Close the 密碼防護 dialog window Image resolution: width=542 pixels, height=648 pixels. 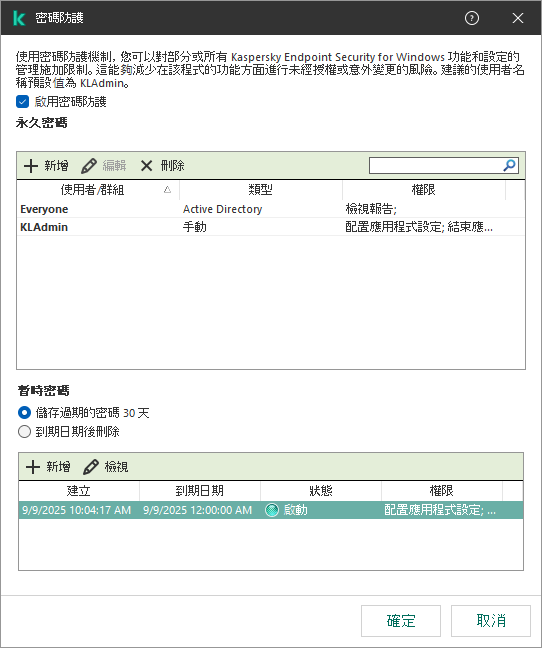click(518, 18)
